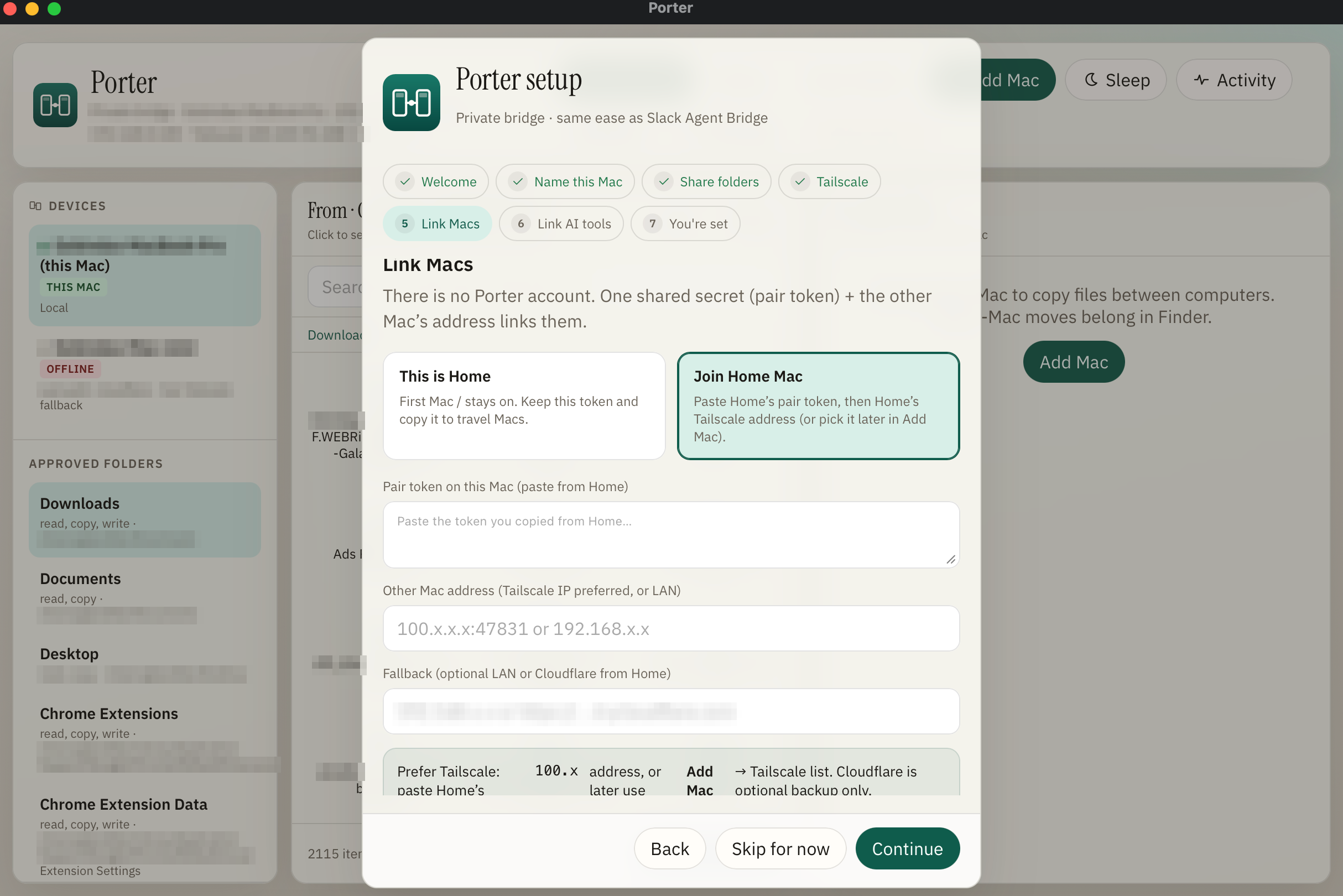Click the Name this Mac checkmark icon
The image size is (1343, 896).
(518, 182)
